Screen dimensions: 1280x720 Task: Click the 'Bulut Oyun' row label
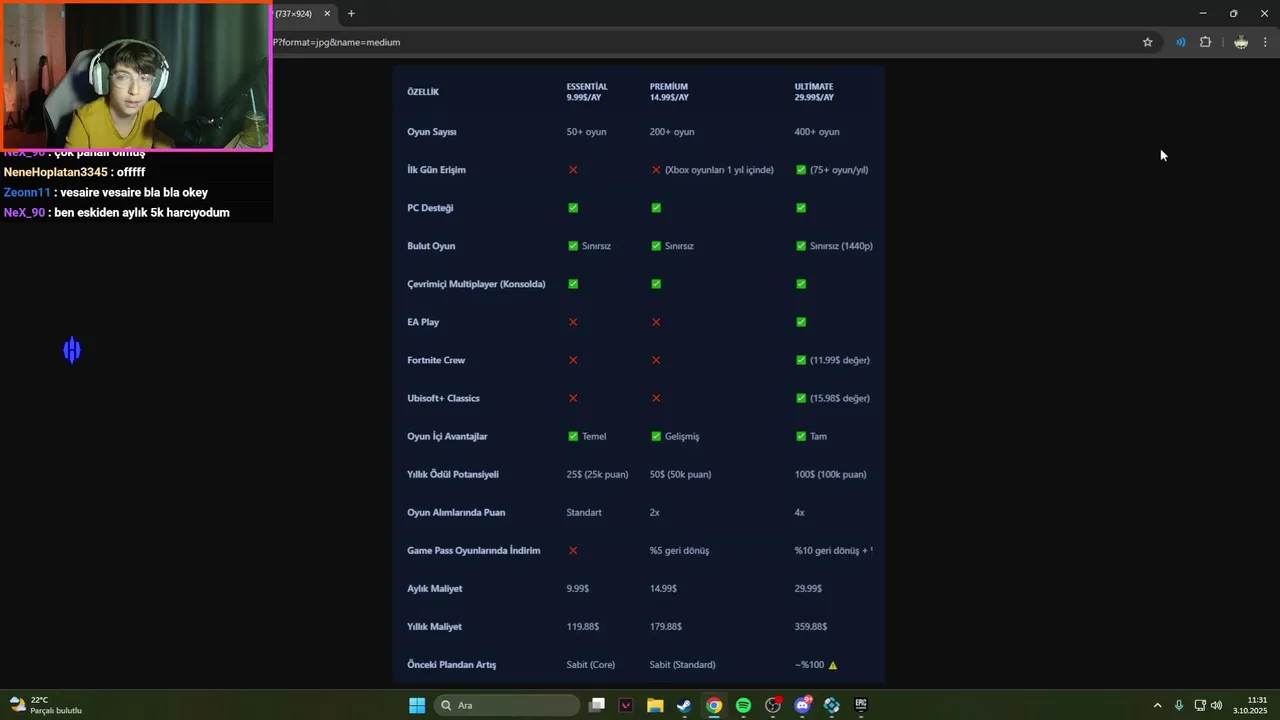click(431, 246)
